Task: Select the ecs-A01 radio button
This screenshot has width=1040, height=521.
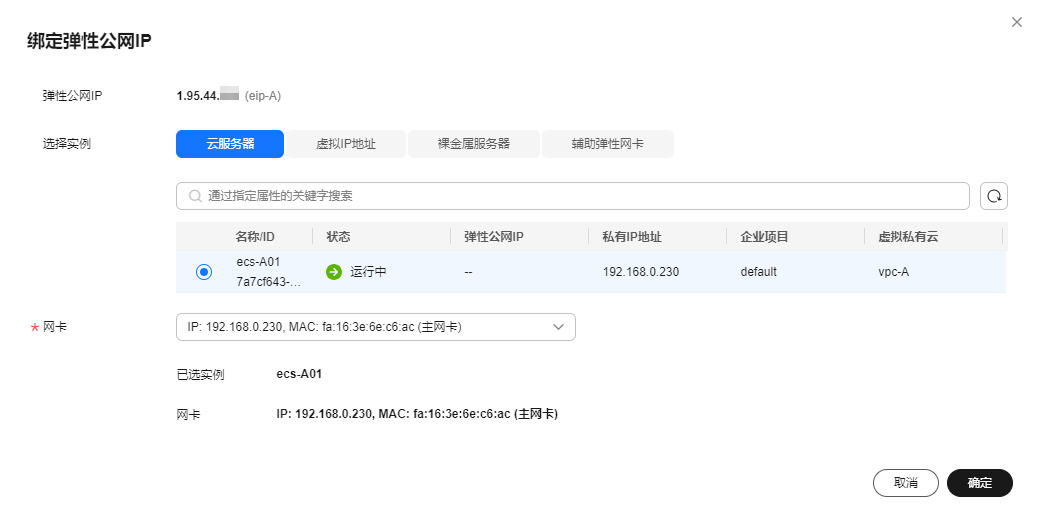Action: coord(204,272)
